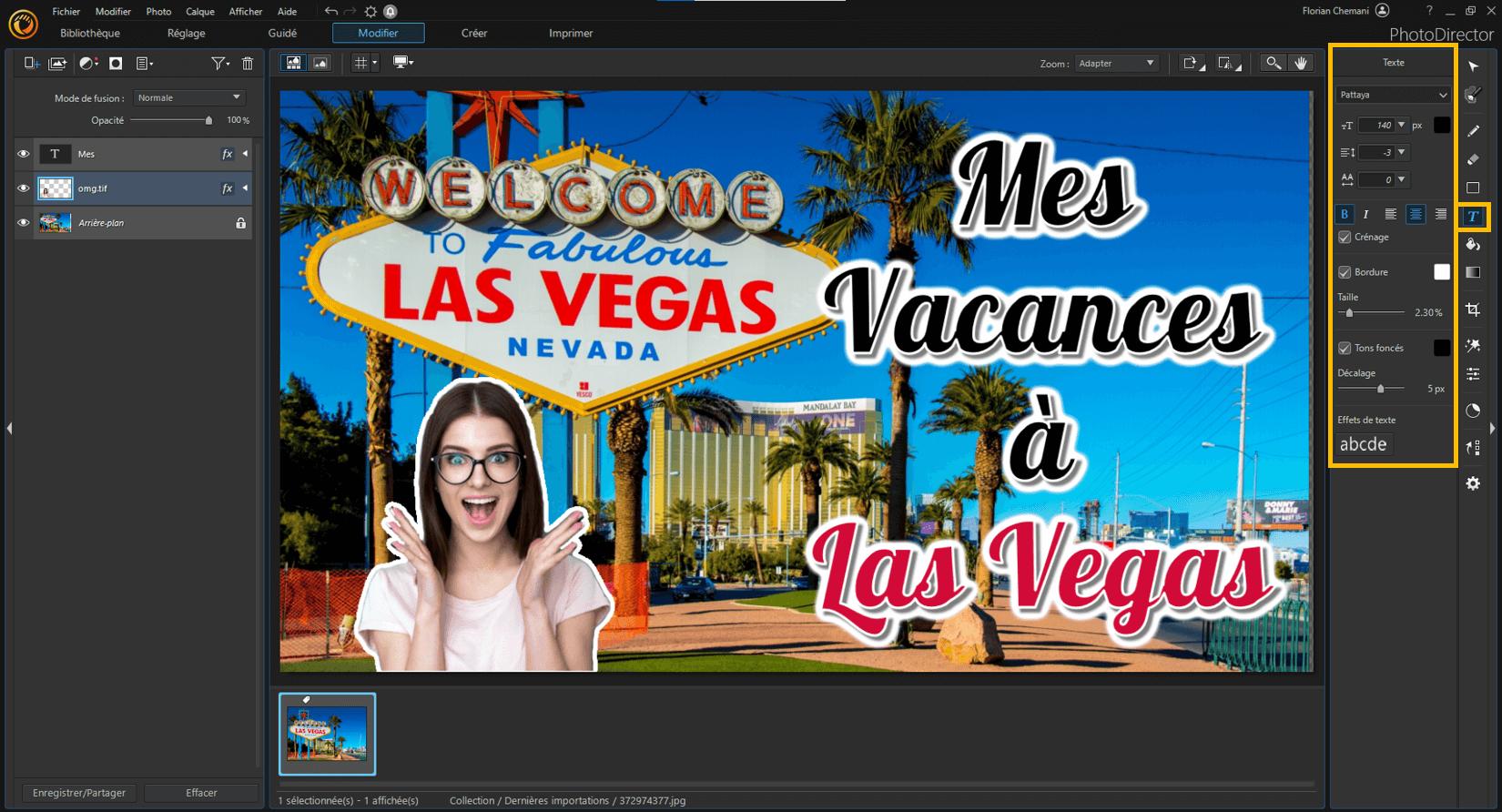Select the smart brush selection tool
This screenshot has height=812, width=1502.
[1473, 95]
